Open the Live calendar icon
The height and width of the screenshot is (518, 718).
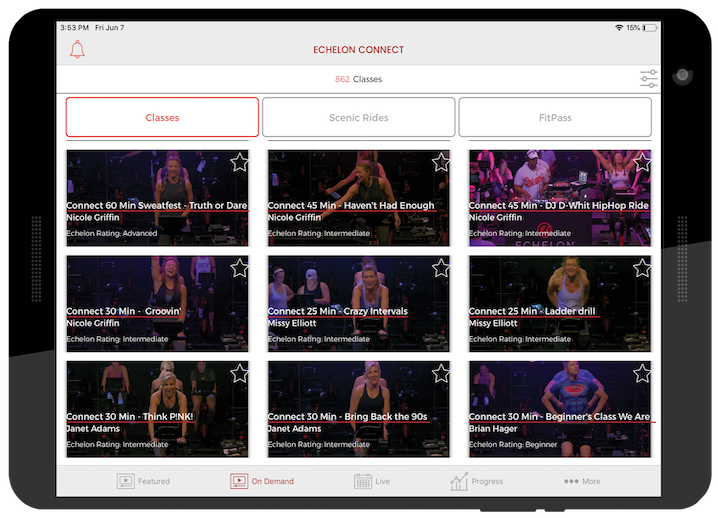click(x=363, y=481)
